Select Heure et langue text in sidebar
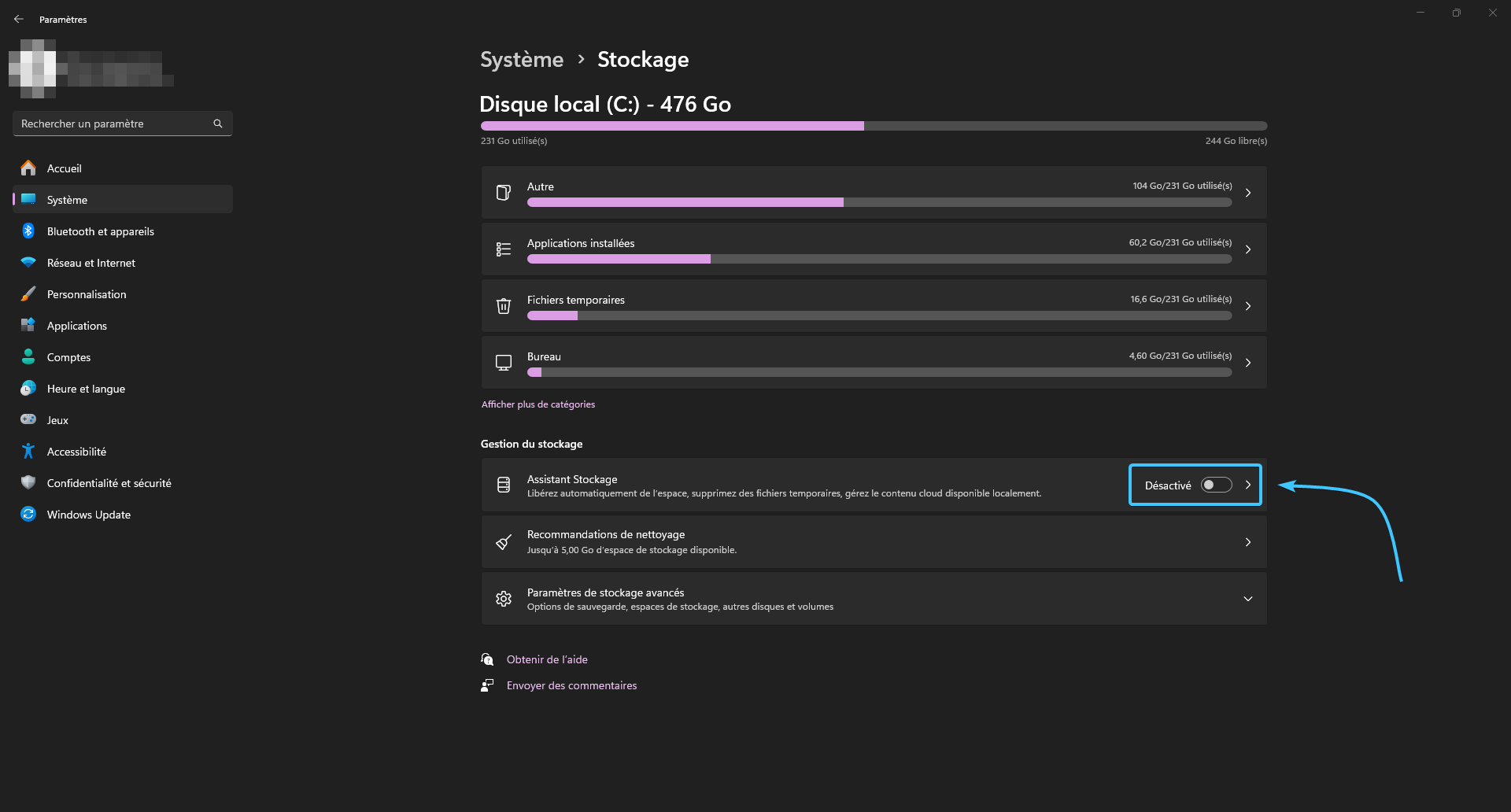Image resolution: width=1511 pixels, height=812 pixels. (x=86, y=389)
